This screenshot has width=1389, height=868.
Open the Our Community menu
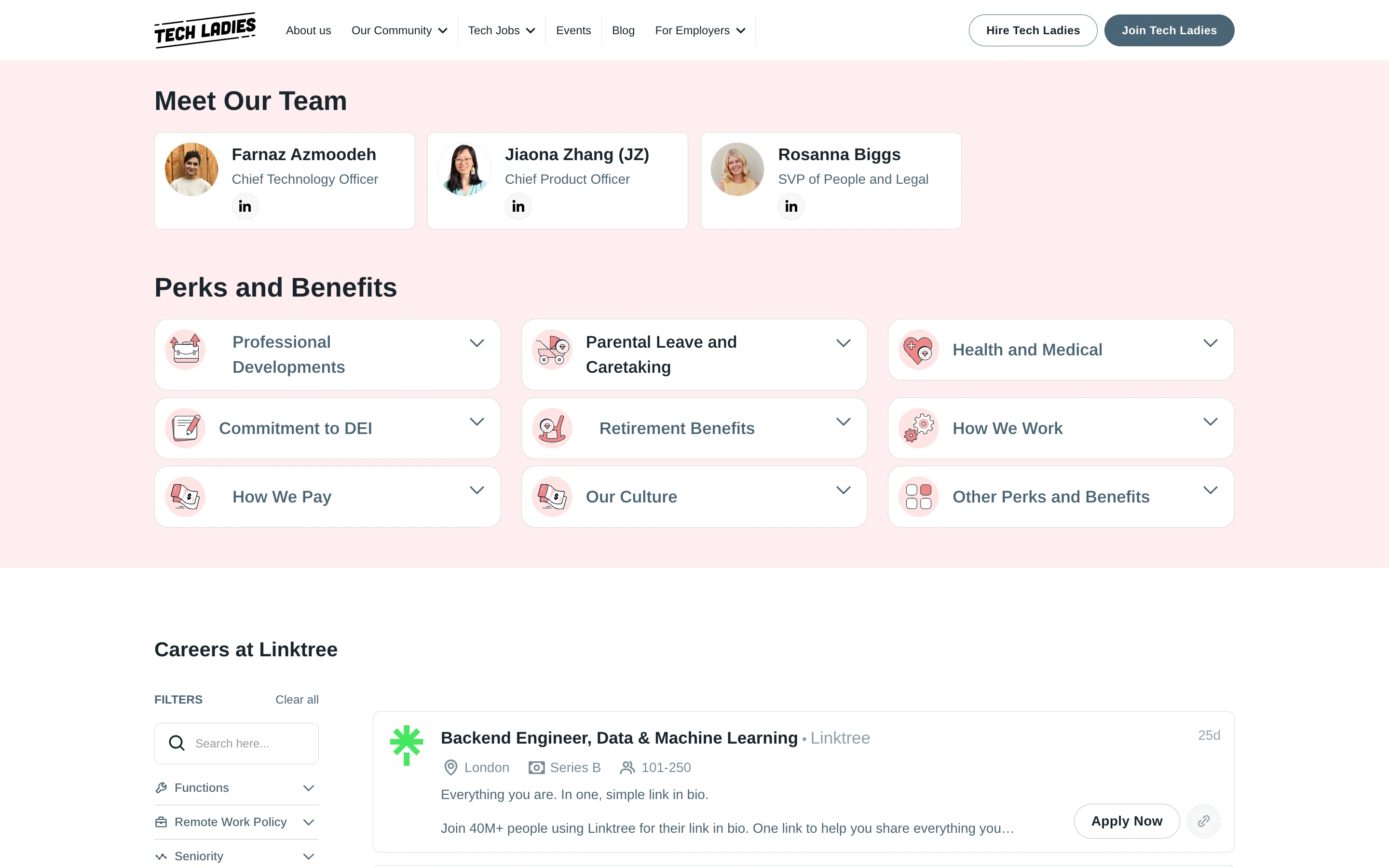tap(399, 30)
